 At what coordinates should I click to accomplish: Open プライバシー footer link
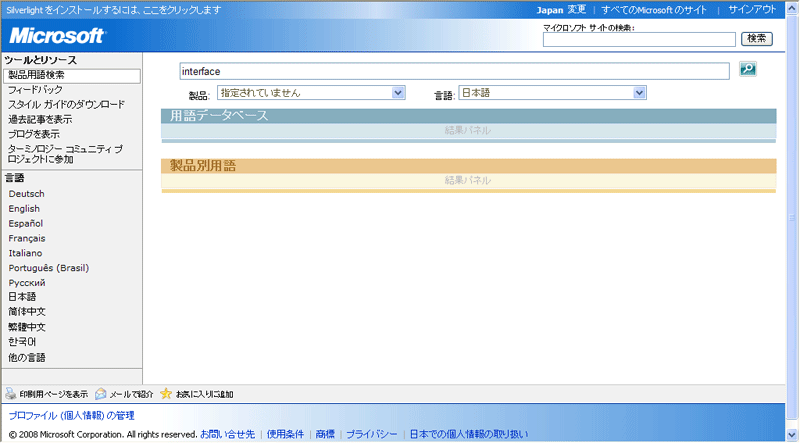(x=371, y=434)
